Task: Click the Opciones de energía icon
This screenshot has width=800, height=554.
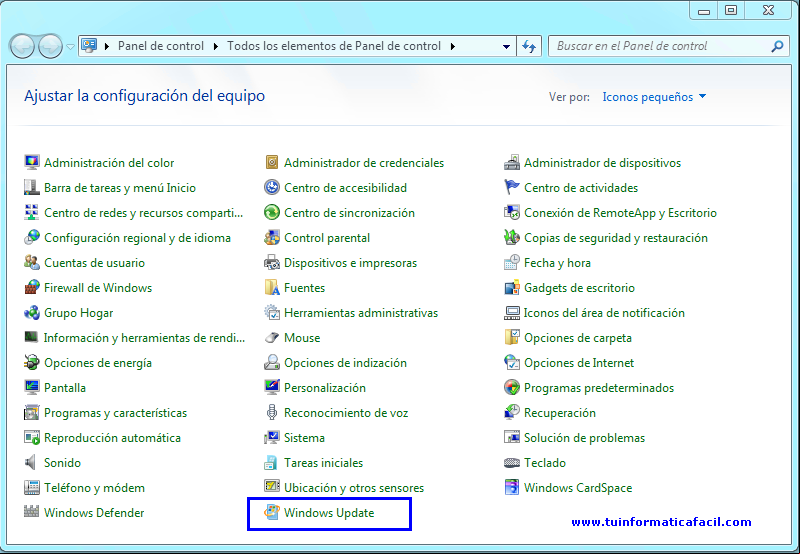Action: 32,362
